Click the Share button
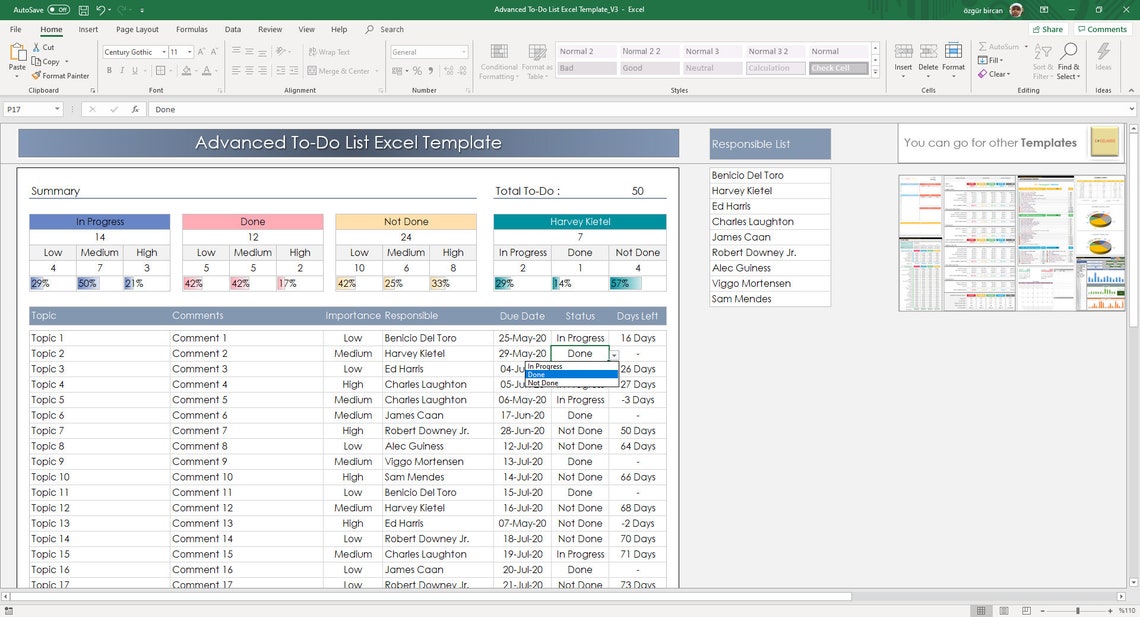This screenshot has height=617, width=1140. pyautogui.click(x=1046, y=28)
